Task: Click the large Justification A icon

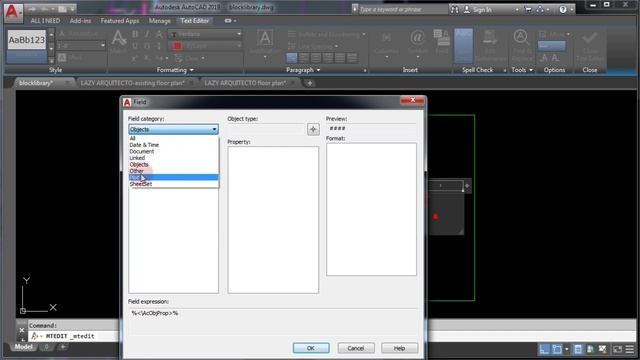Action: (x=265, y=38)
